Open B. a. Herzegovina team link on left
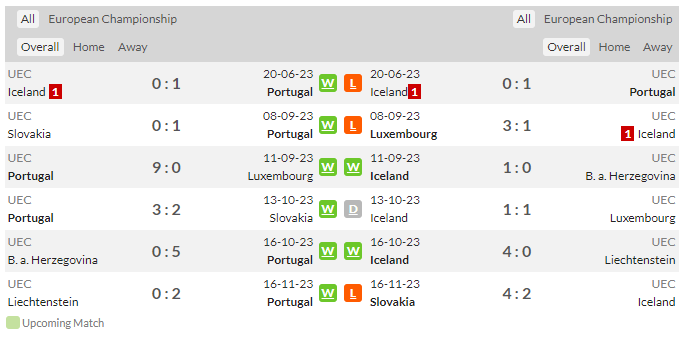685x361 pixels. tap(52, 260)
